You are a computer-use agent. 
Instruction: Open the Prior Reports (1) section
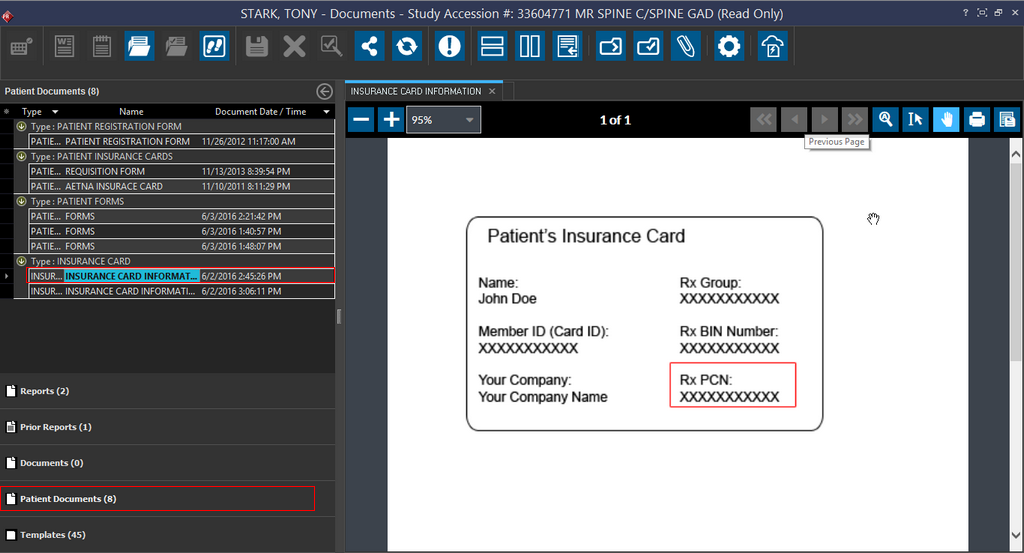point(56,427)
